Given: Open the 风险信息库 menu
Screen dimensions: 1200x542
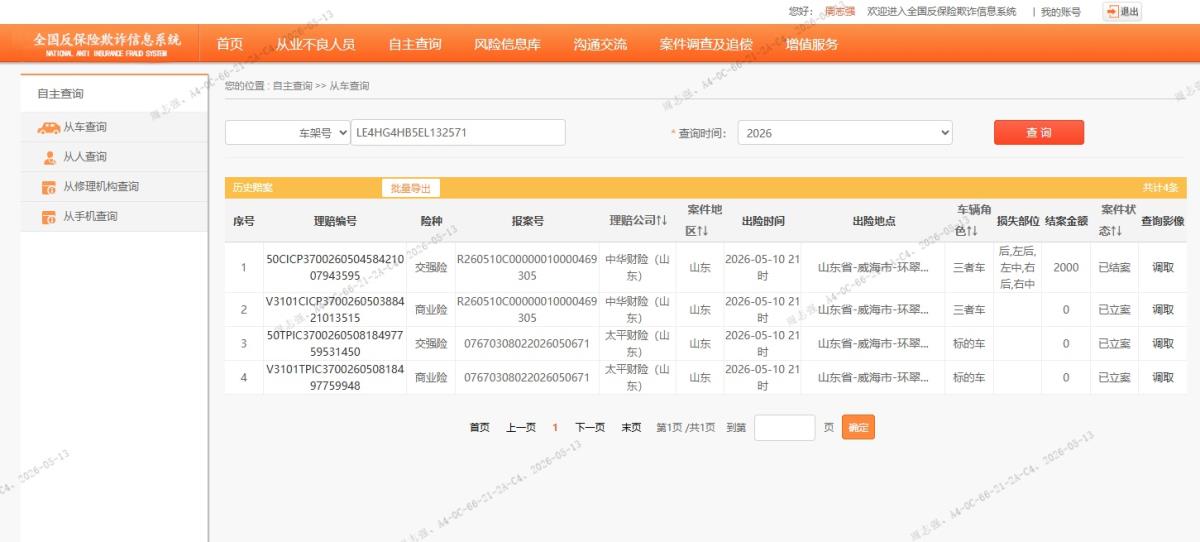Looking at the screenshot, I should pyautogui.click(x=507, y=44).
